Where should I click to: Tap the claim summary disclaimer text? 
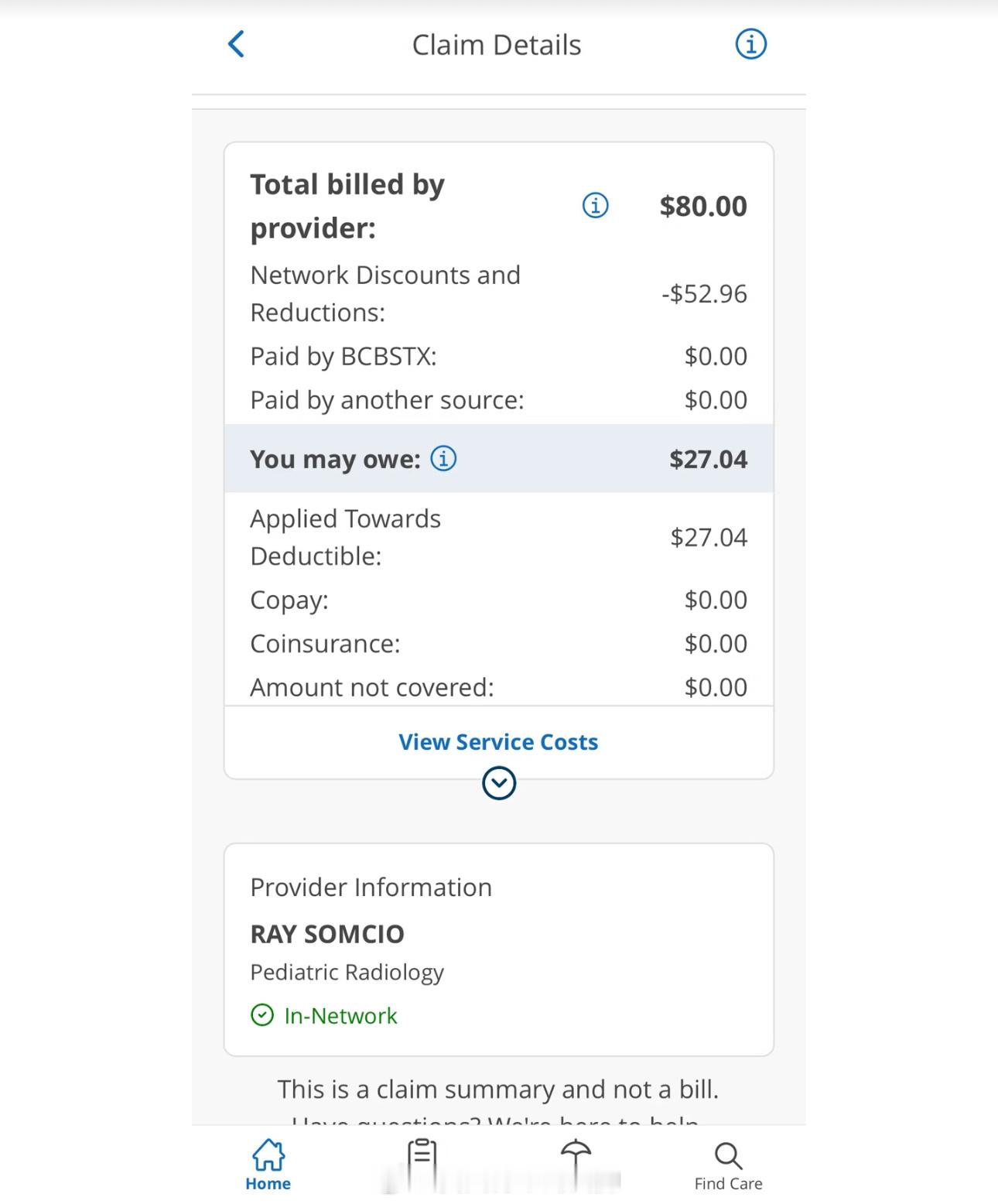(498, 1089)
